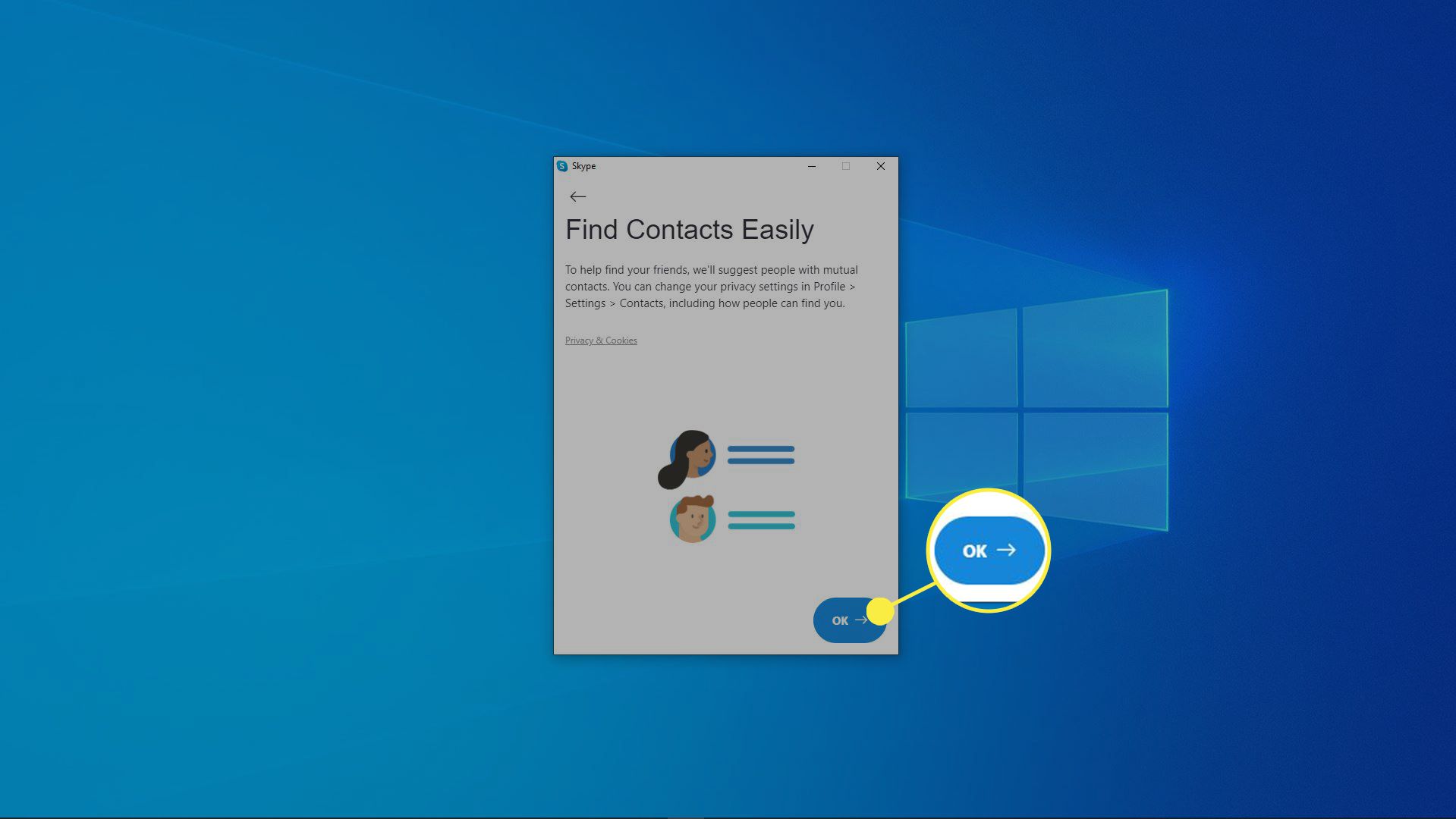Click the teal lines beside man avatar
The height and width of the screenshot is (819, 1456).
[x=761, y=520]
